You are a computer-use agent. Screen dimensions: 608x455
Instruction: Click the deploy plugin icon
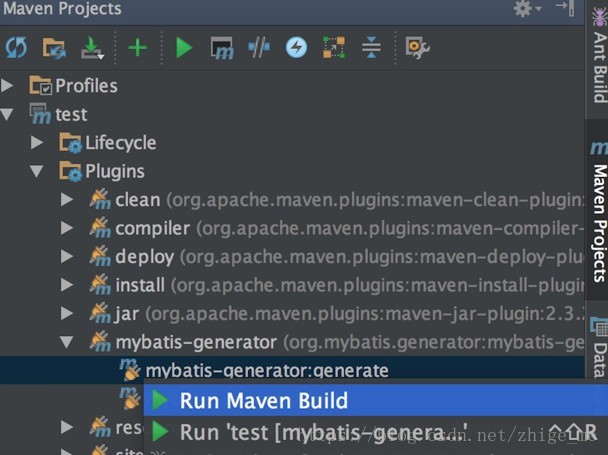click(100, 256)
